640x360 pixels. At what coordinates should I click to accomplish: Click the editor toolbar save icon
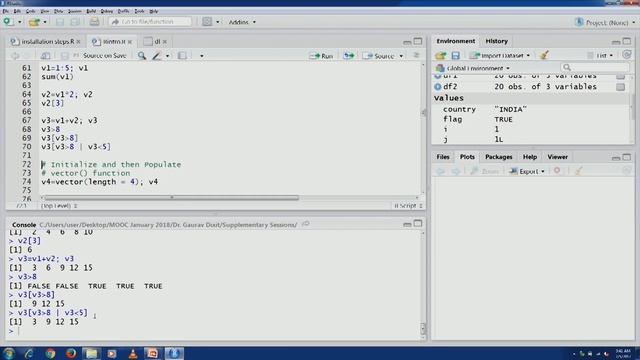[64, 56]
